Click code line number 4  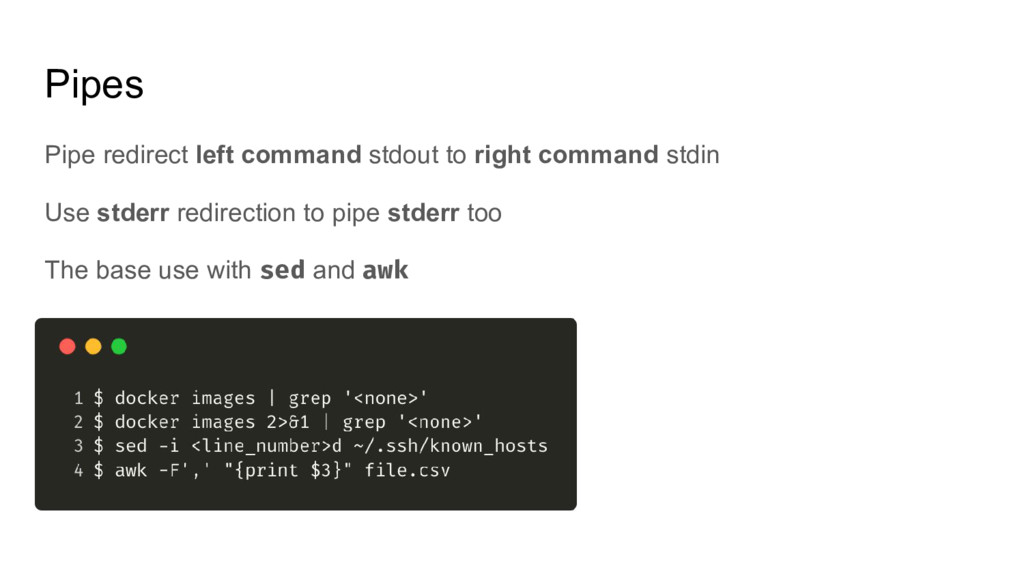pos(78,470)
